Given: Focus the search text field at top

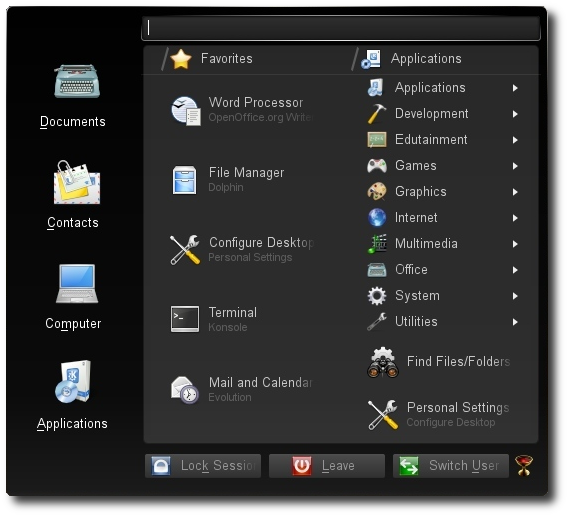Looking at the screenshot, I should (x=341, y=28).
